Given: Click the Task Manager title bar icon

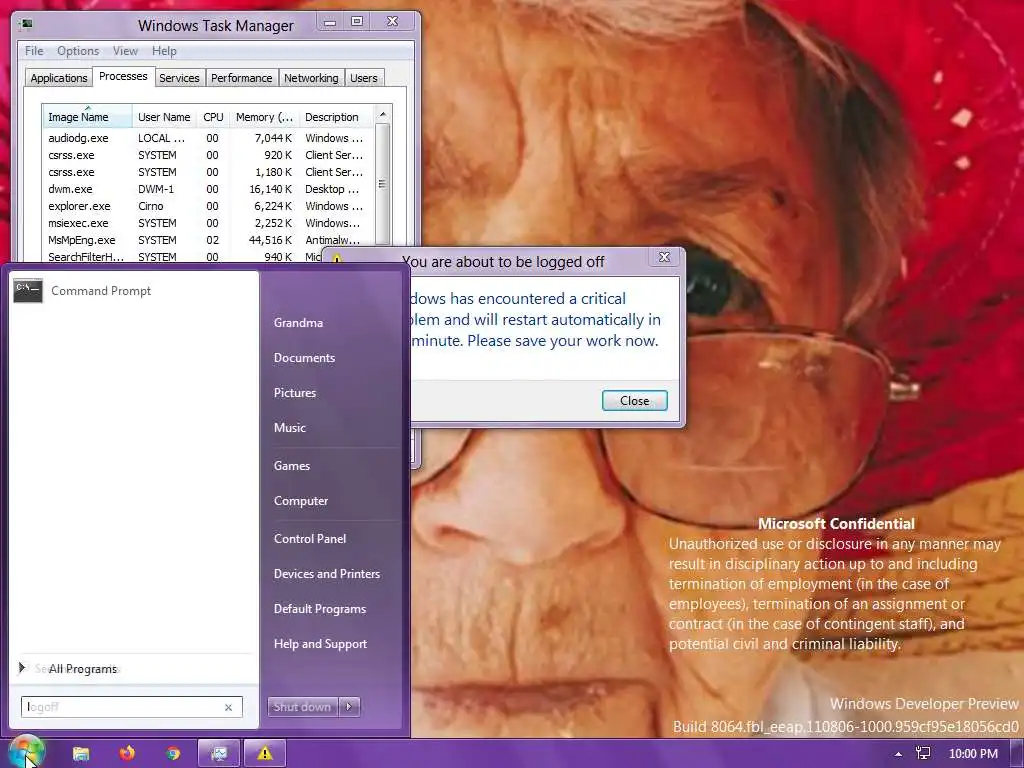Looking at the screenshot, I should [25, 25].
